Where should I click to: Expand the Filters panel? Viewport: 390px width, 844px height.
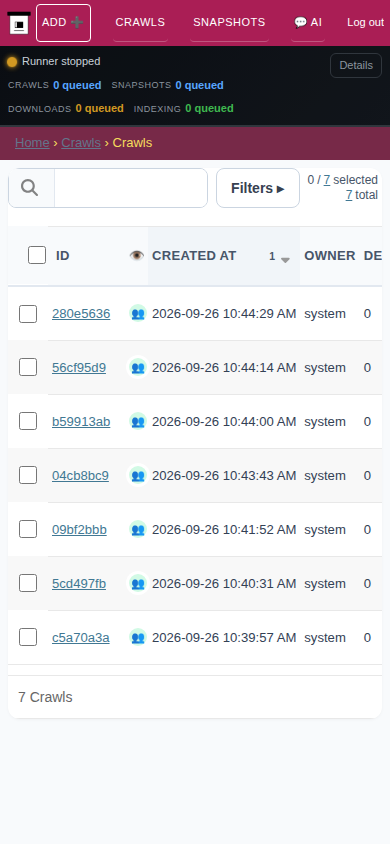coord(258,188)
